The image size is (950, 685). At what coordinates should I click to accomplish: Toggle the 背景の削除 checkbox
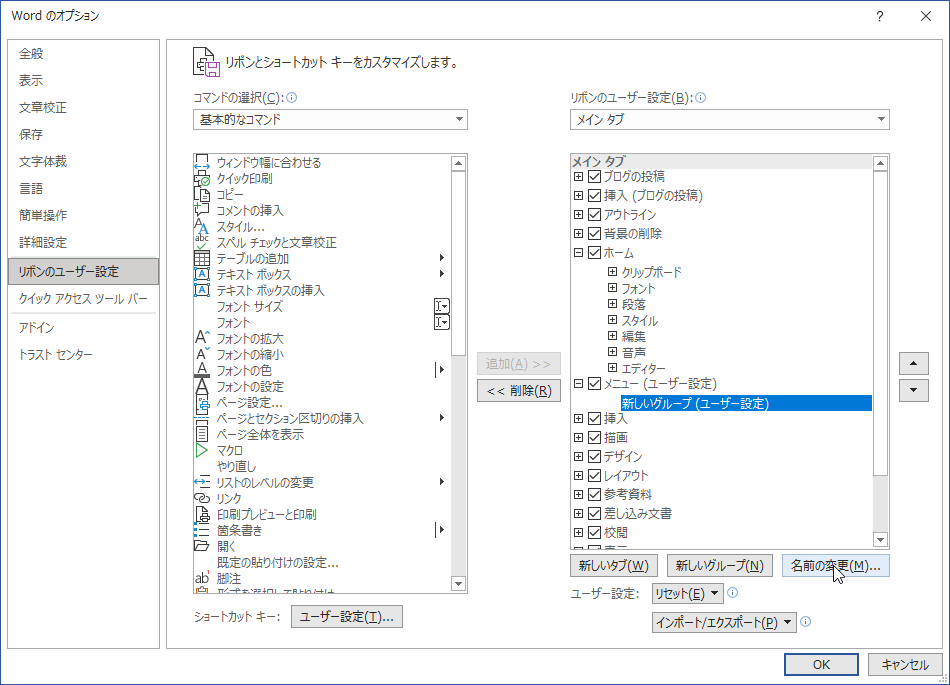(x=594, y=233)
